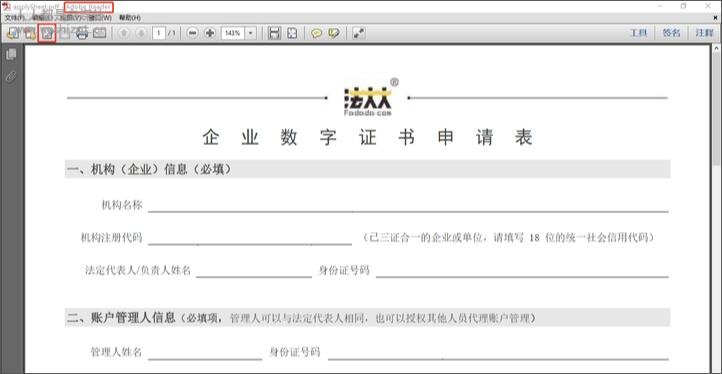
Task: Click the Create PDF online toolbar icon
Action: [x=30, y=33]
